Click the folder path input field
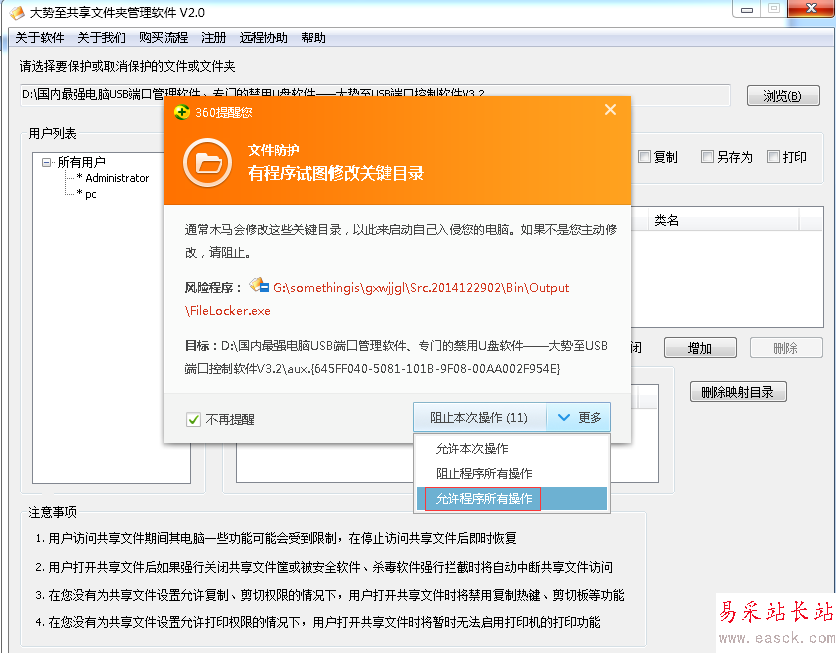This screenshot has width=836, height=653. (x=375, y=94)
